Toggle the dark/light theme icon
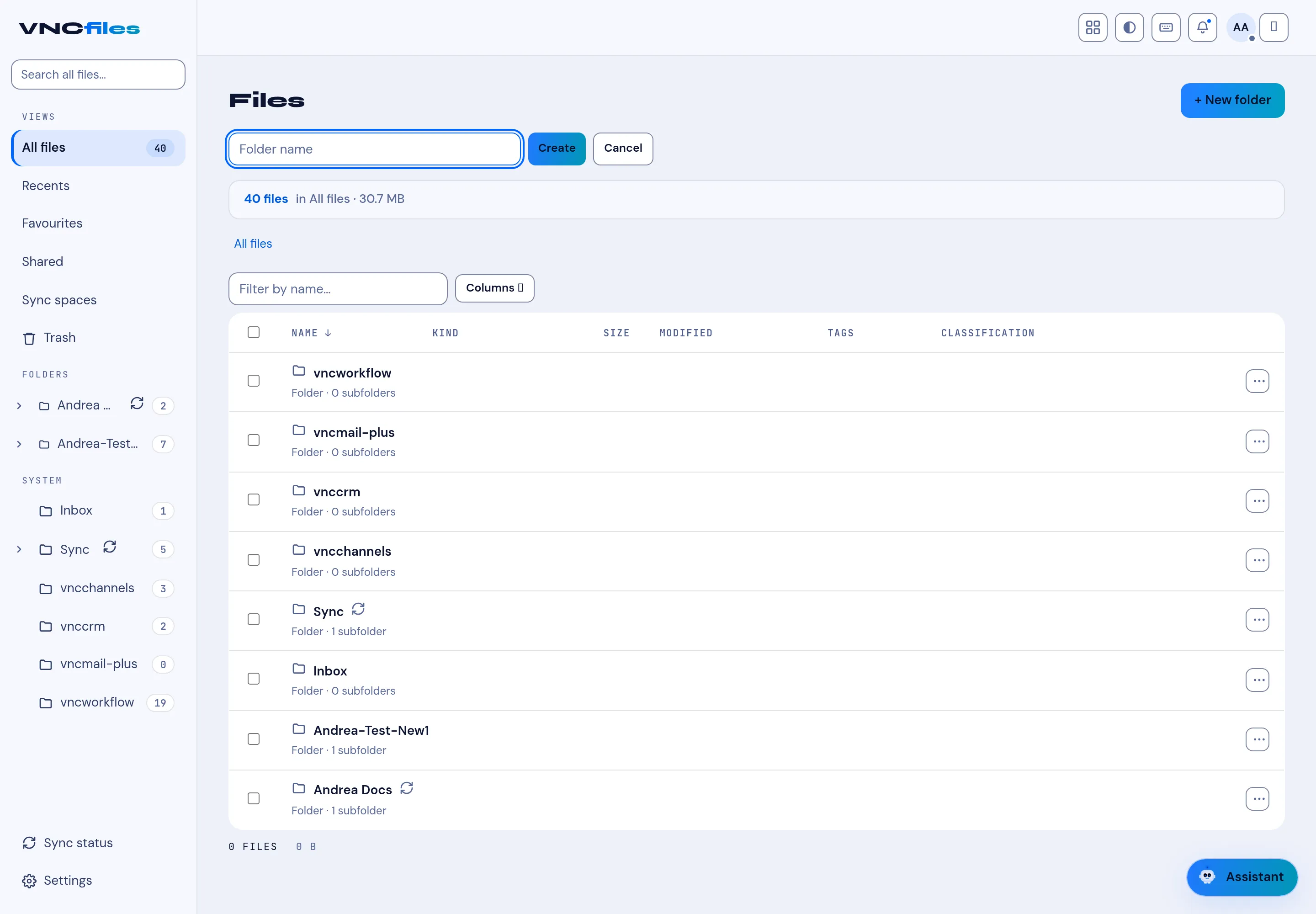 click(1129, 27)
